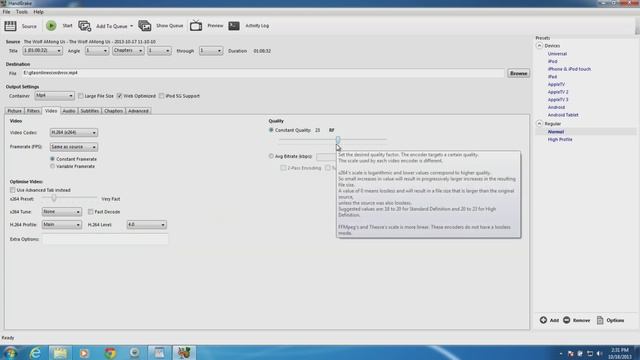Select the AppleTV 2 preset
The width and height of the screenshot is (640, 360).
[558, 92]
